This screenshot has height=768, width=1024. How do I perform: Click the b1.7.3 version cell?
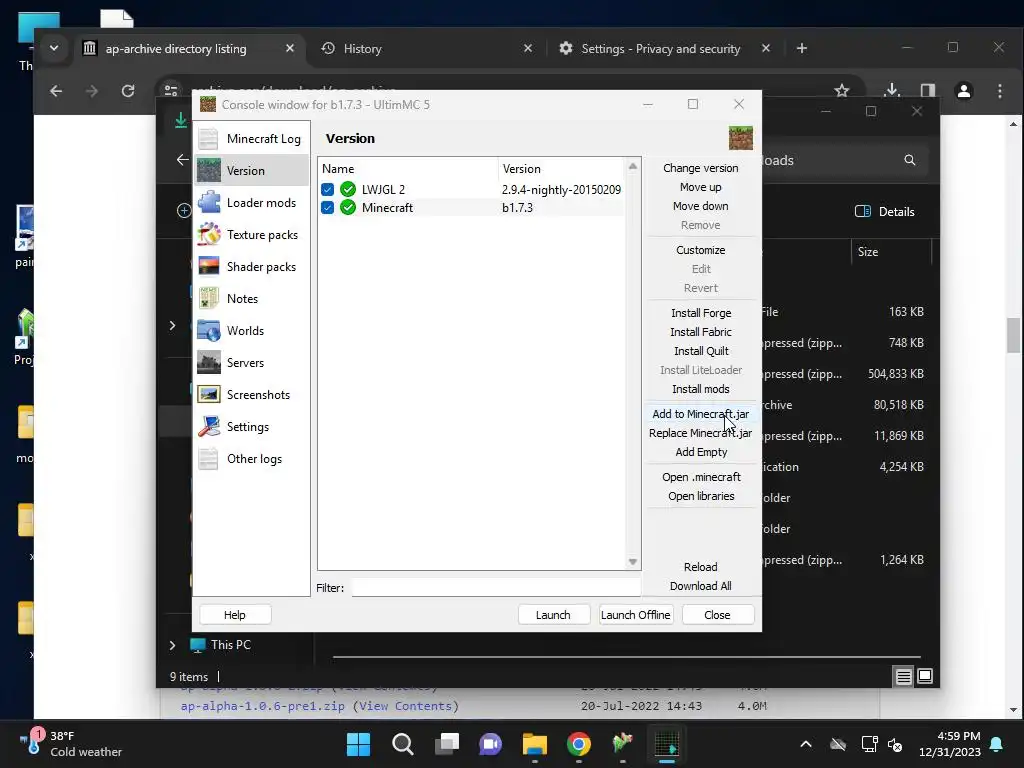point(517,208)
